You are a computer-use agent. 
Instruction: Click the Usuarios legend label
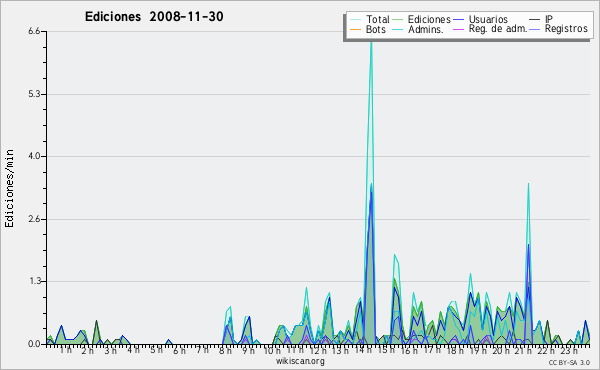point(488,19)
